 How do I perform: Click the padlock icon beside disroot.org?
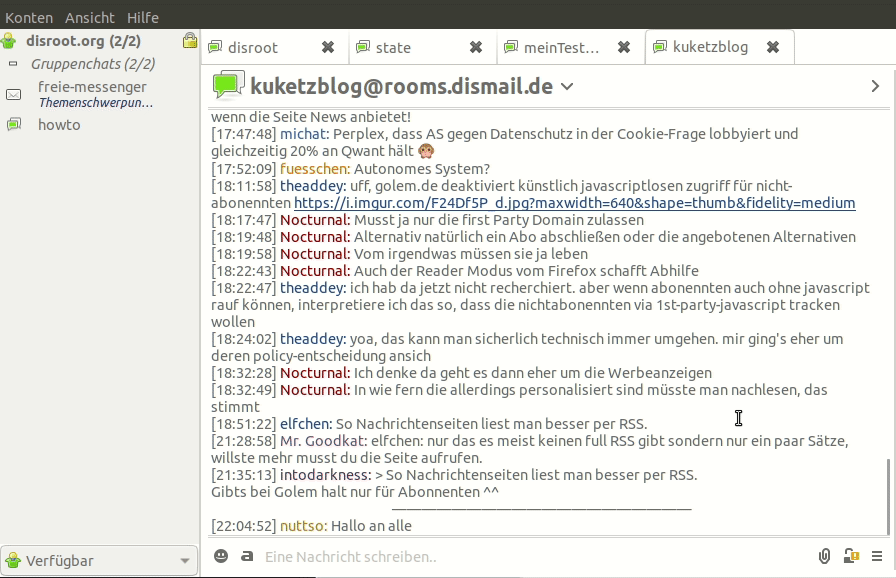pyautogui.click(x=190, y=41)
